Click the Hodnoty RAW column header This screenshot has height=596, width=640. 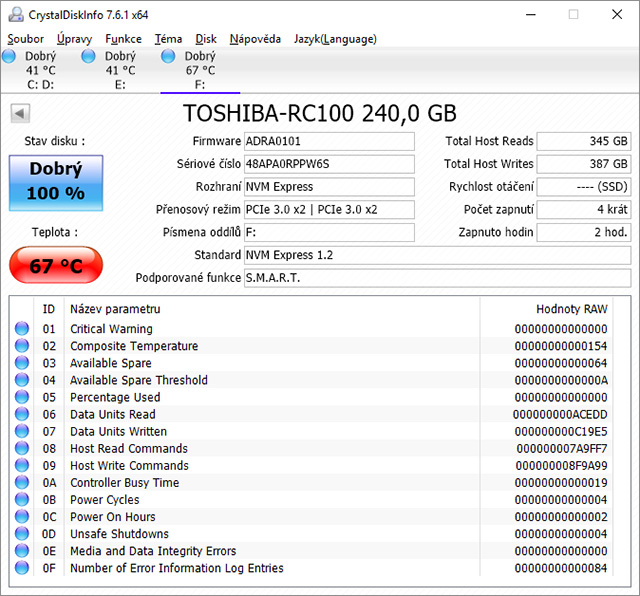[x=571, y=309]
